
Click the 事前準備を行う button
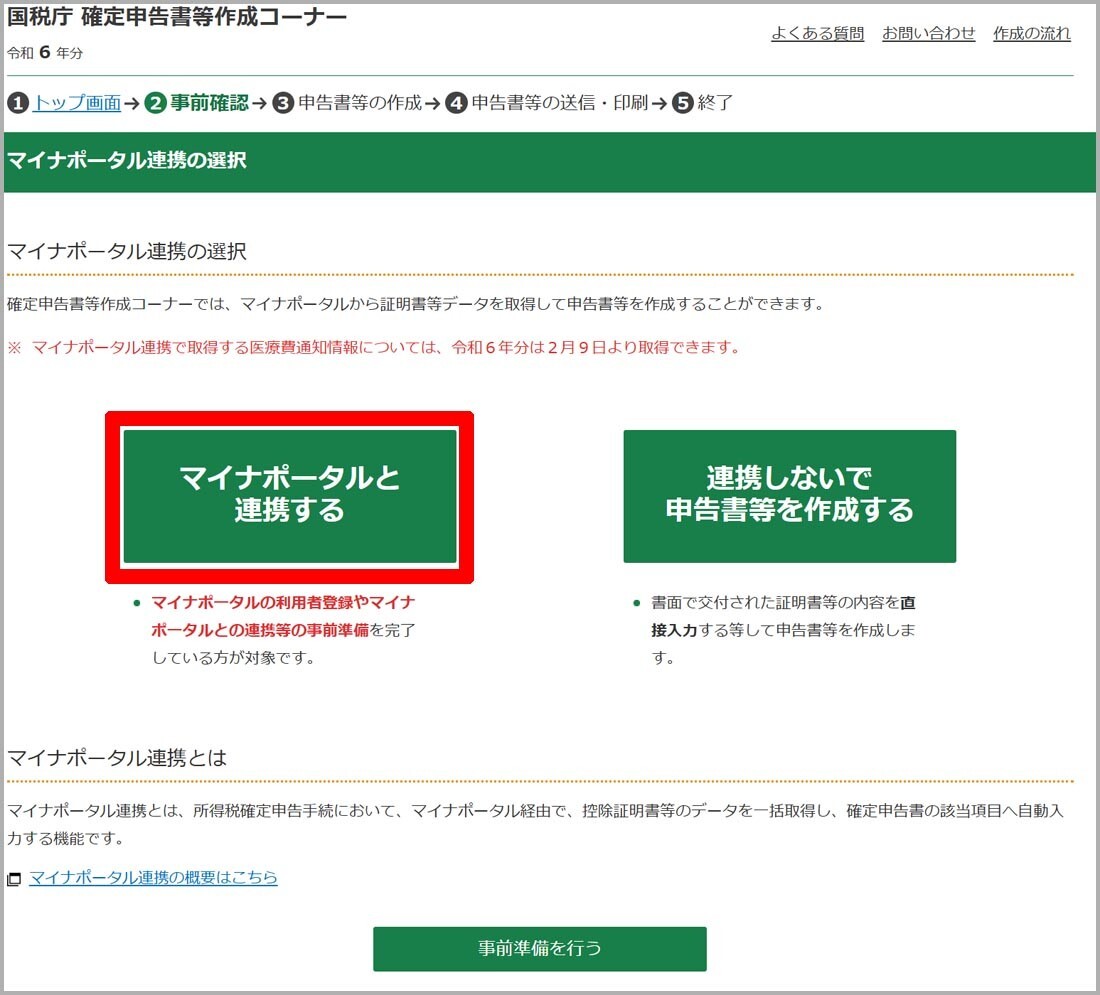click(539, 949)
